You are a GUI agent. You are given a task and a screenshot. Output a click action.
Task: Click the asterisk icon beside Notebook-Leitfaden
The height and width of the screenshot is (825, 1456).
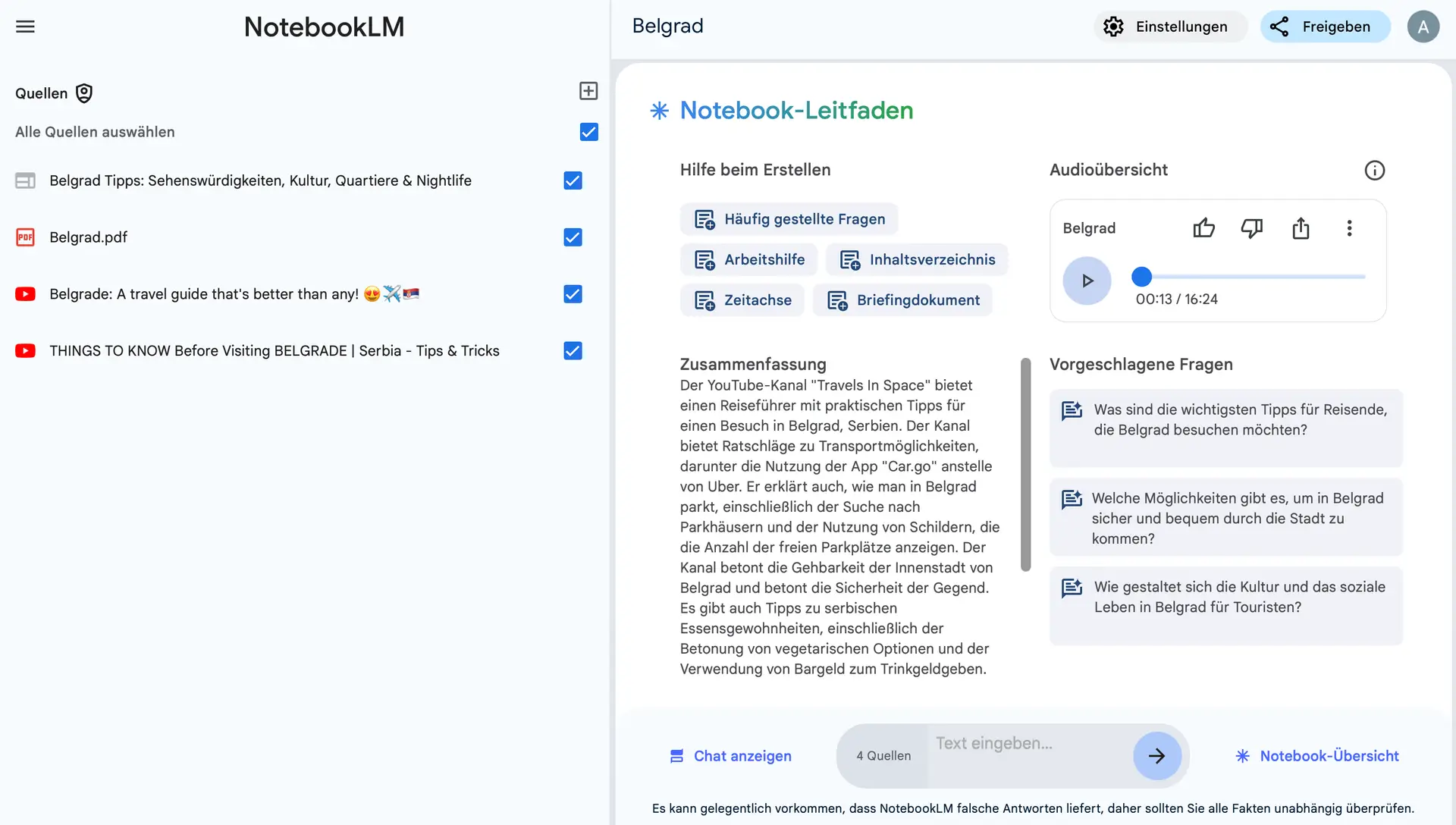(659, 111)
